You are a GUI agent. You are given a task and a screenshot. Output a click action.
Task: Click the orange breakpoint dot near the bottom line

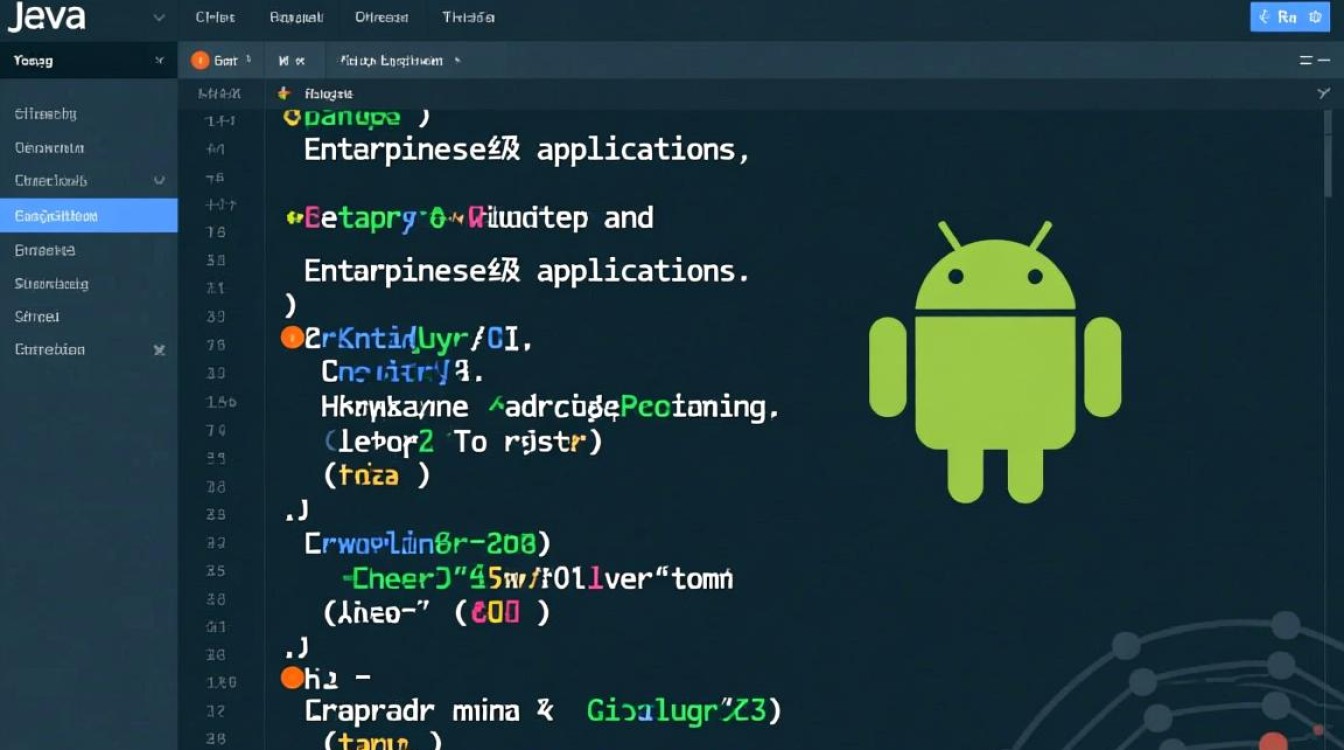(292, 677)
